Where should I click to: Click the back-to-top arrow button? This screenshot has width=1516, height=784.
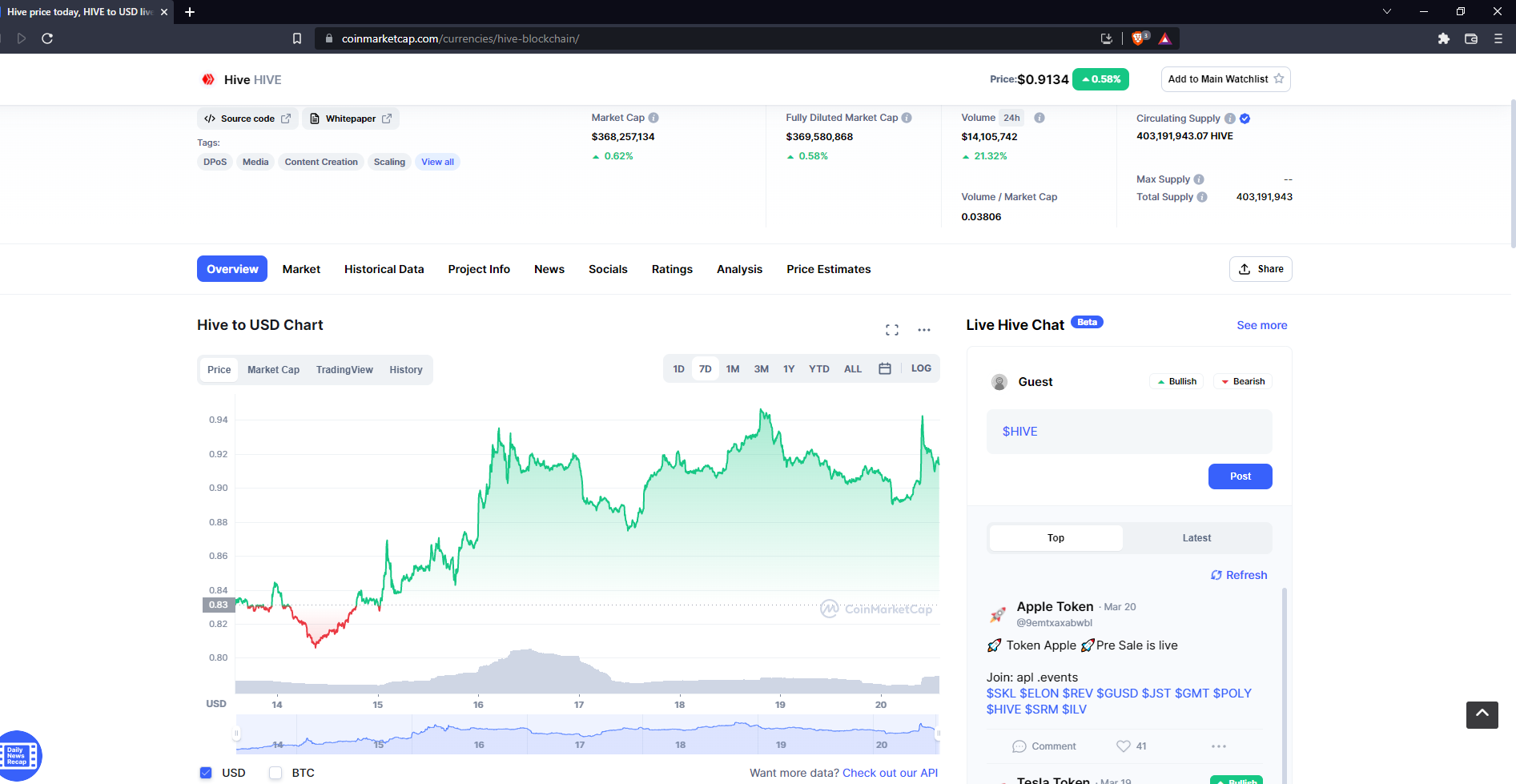point(1482,715)
